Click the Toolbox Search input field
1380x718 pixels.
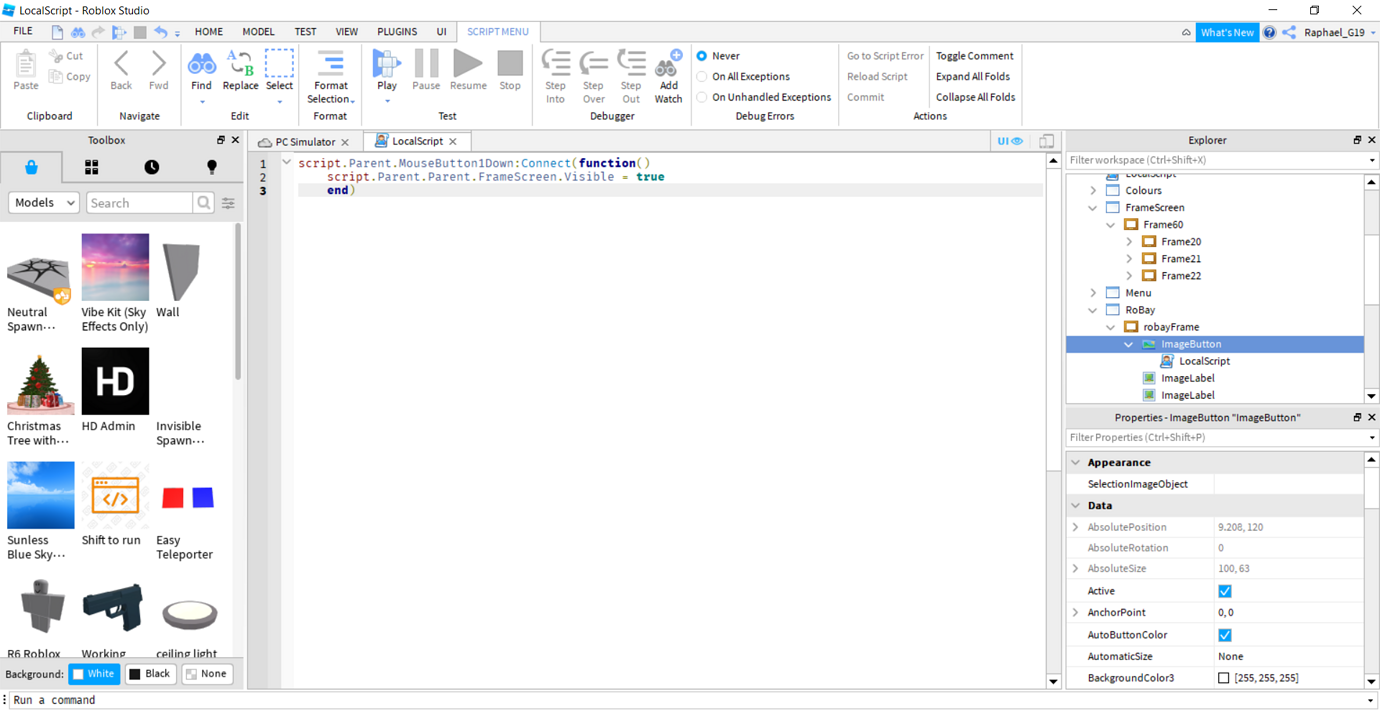(x=139, y=203)
